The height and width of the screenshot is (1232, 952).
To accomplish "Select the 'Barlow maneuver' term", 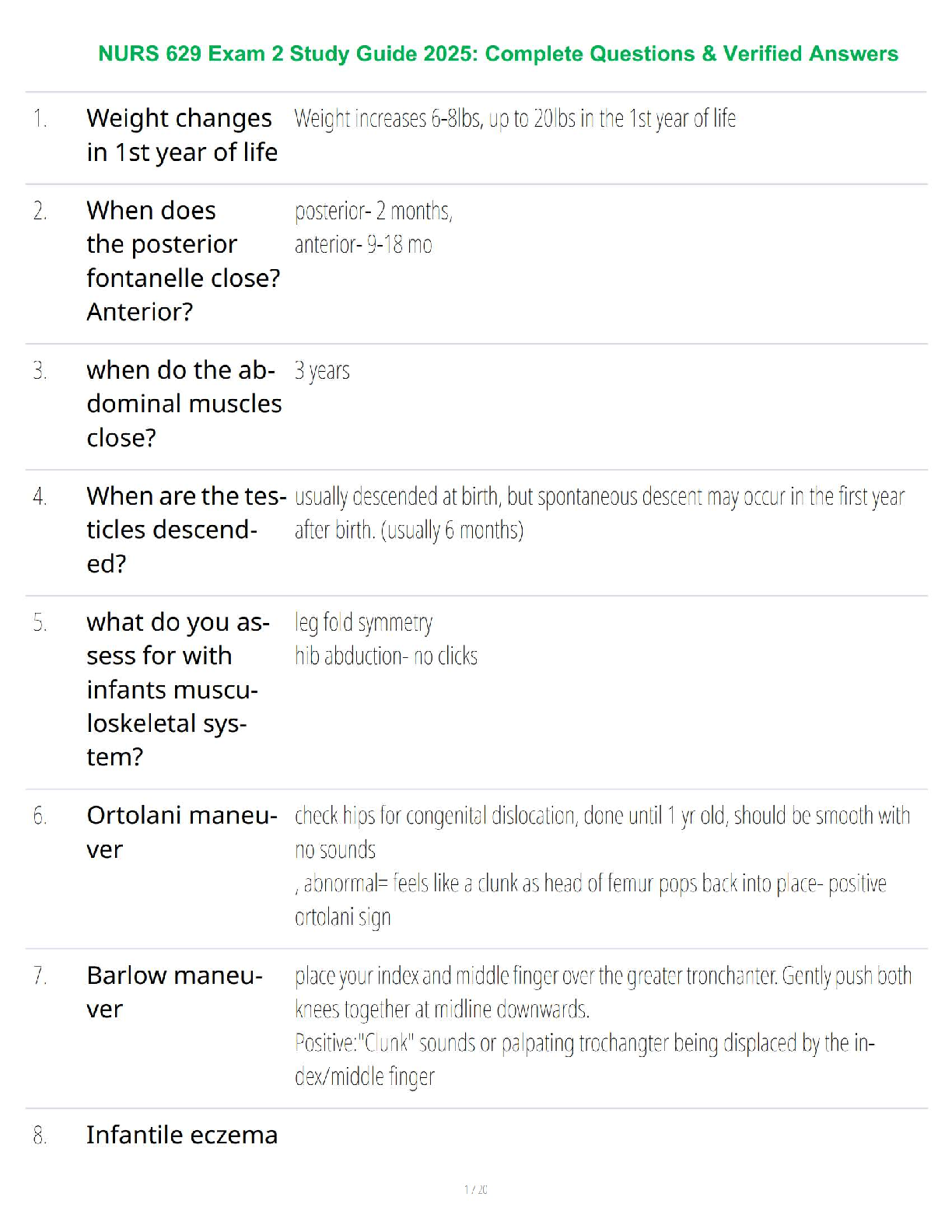I will pos(175,992).
